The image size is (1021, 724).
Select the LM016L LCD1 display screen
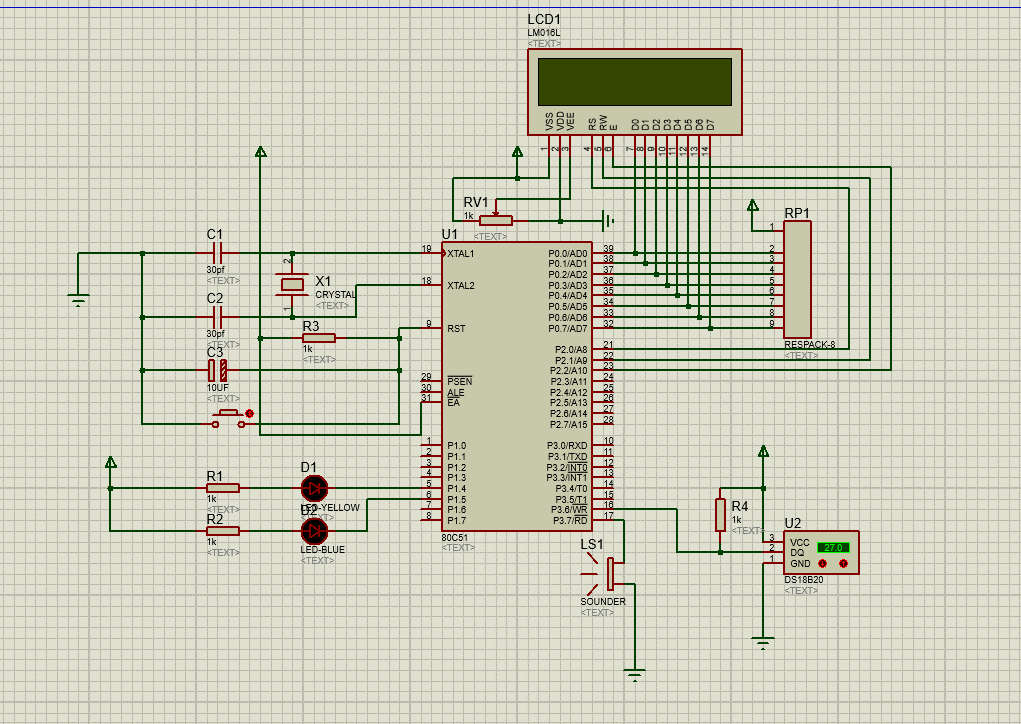[635, 81]
